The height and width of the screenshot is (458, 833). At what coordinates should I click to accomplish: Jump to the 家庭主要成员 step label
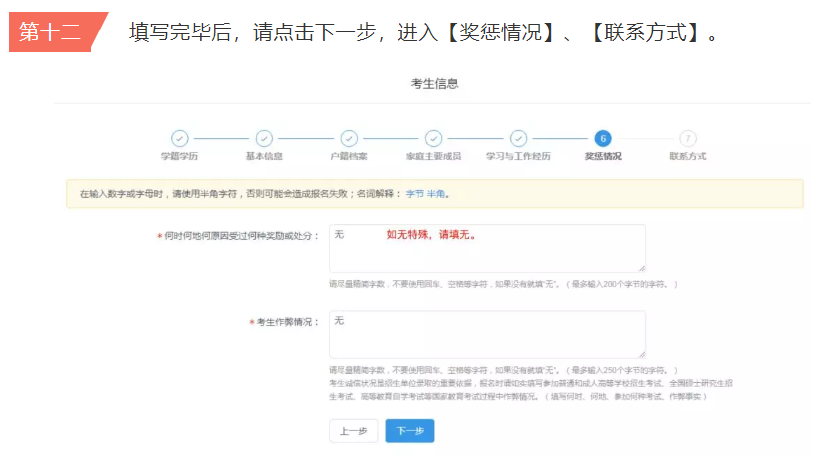pyautogui.click(x=433, y=157)
